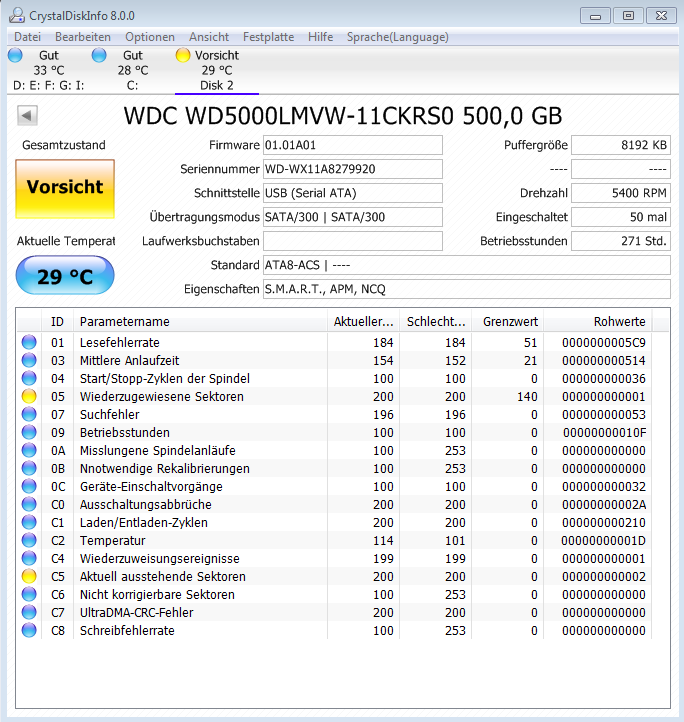Click the Seriennummer field
The image size is (684, 722).
click(x=353, y=169)
